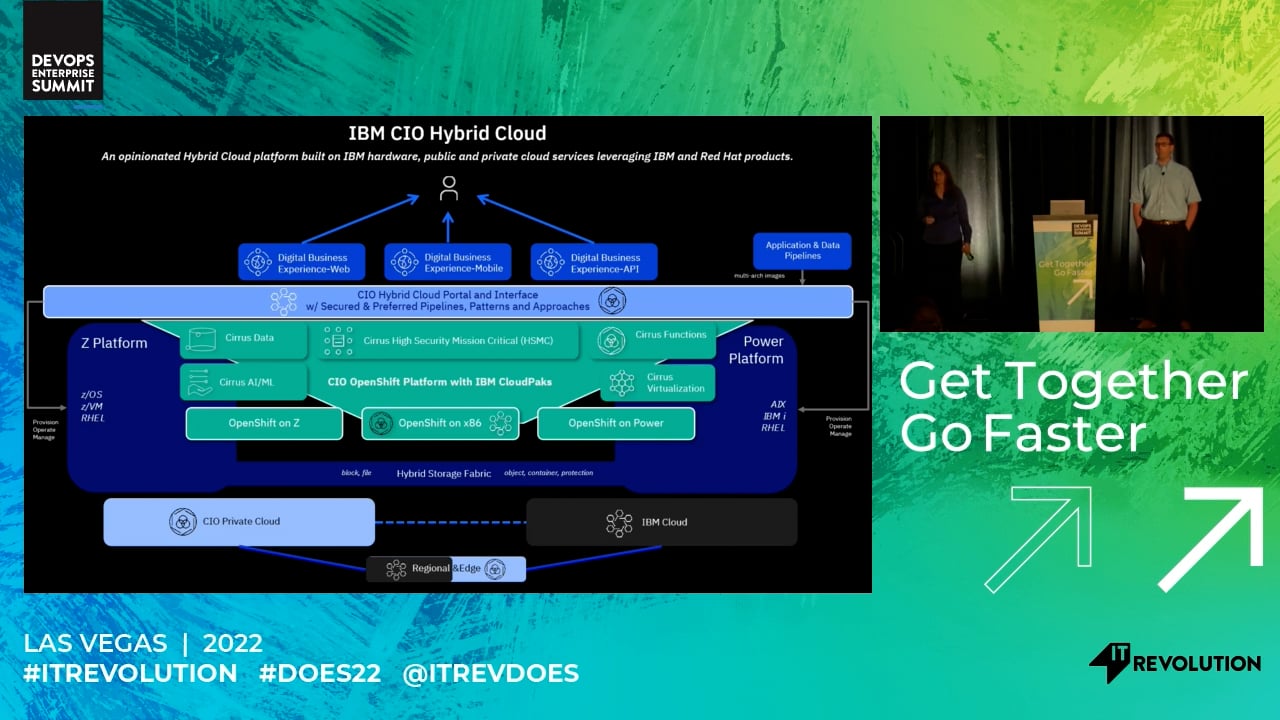Click 'RHEL' under Z Platform
The image size is (1280, 720).
(x=93, y=418)
